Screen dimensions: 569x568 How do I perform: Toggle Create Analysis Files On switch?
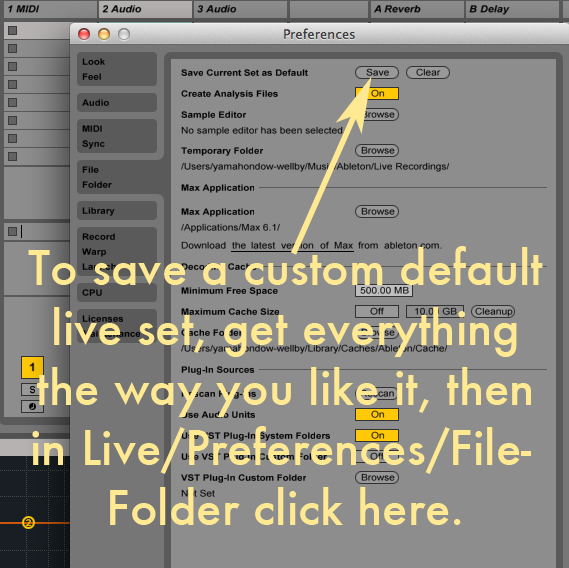(377, 93)
